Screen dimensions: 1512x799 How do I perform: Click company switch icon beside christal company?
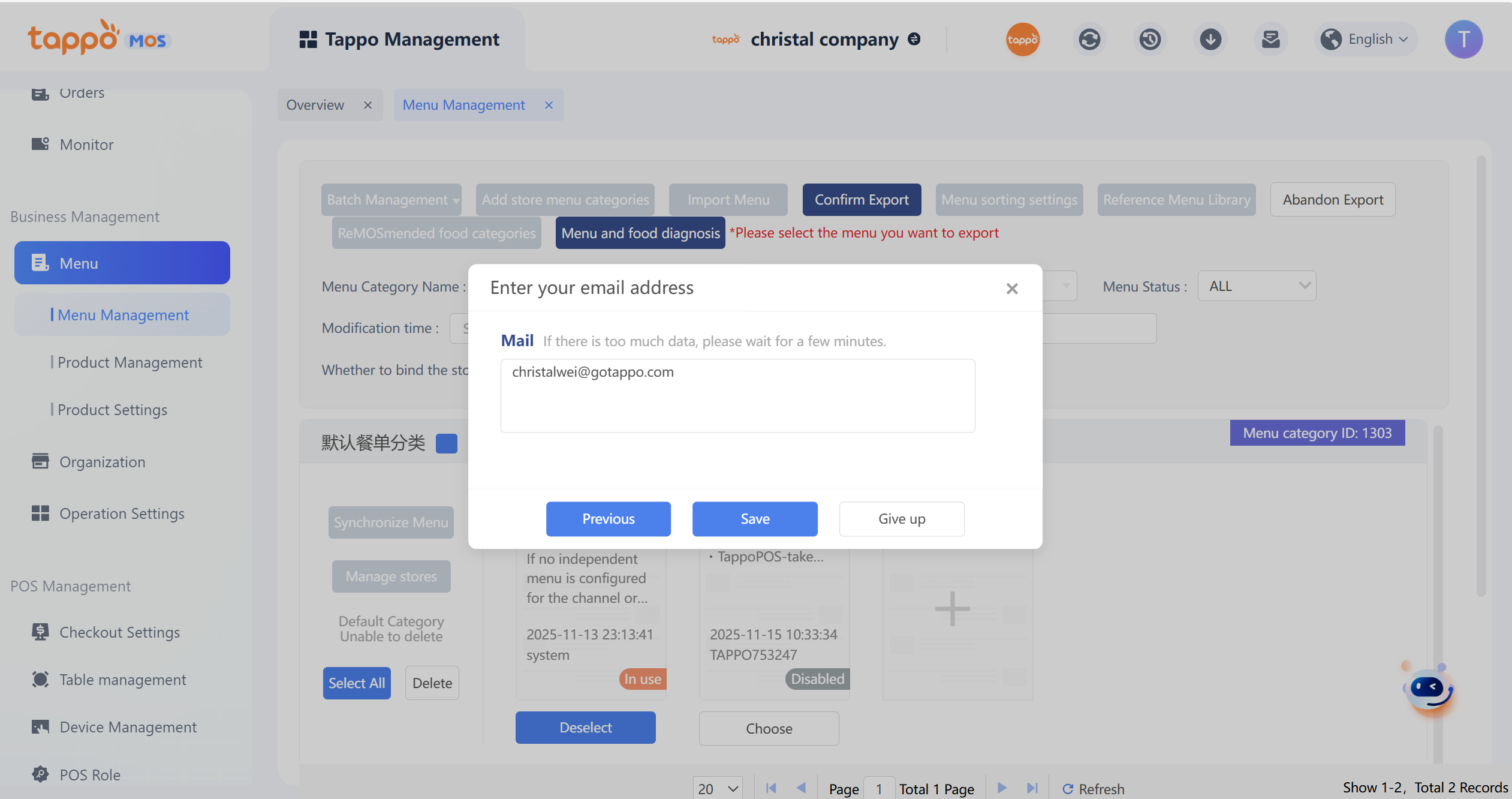pos(914,39)
